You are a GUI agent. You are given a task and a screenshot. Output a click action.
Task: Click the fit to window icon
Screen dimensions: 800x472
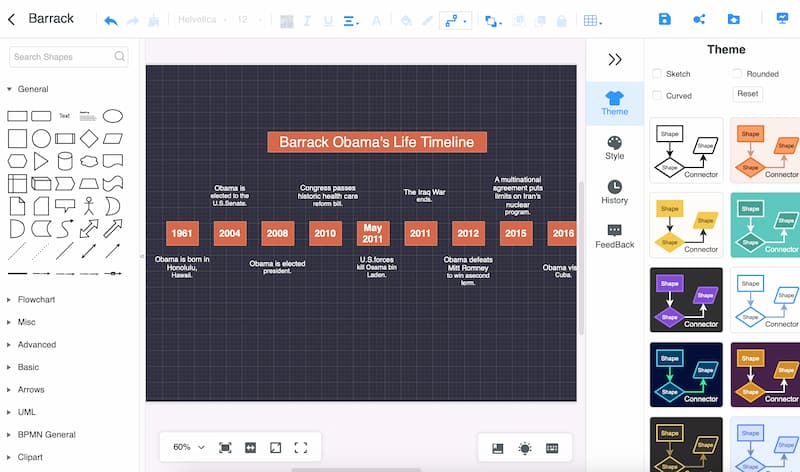225,448
